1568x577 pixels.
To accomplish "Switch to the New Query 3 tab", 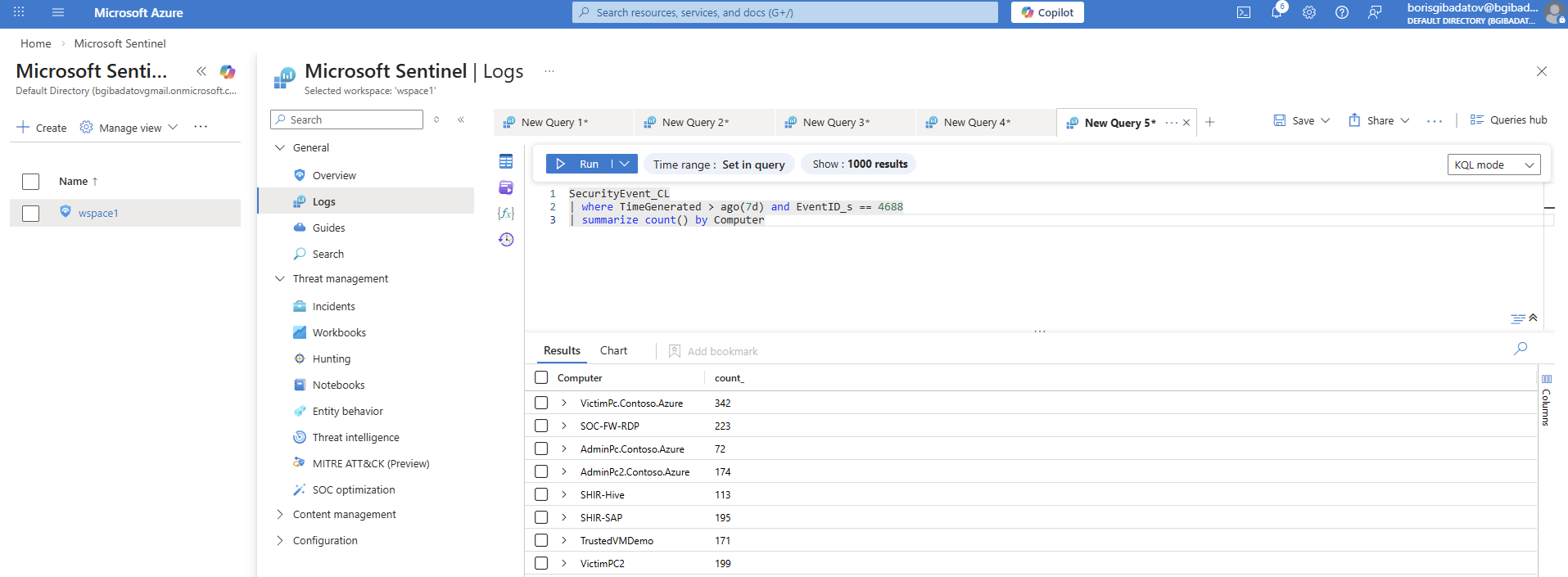I will pyautogui.click(x=835, y=123).
